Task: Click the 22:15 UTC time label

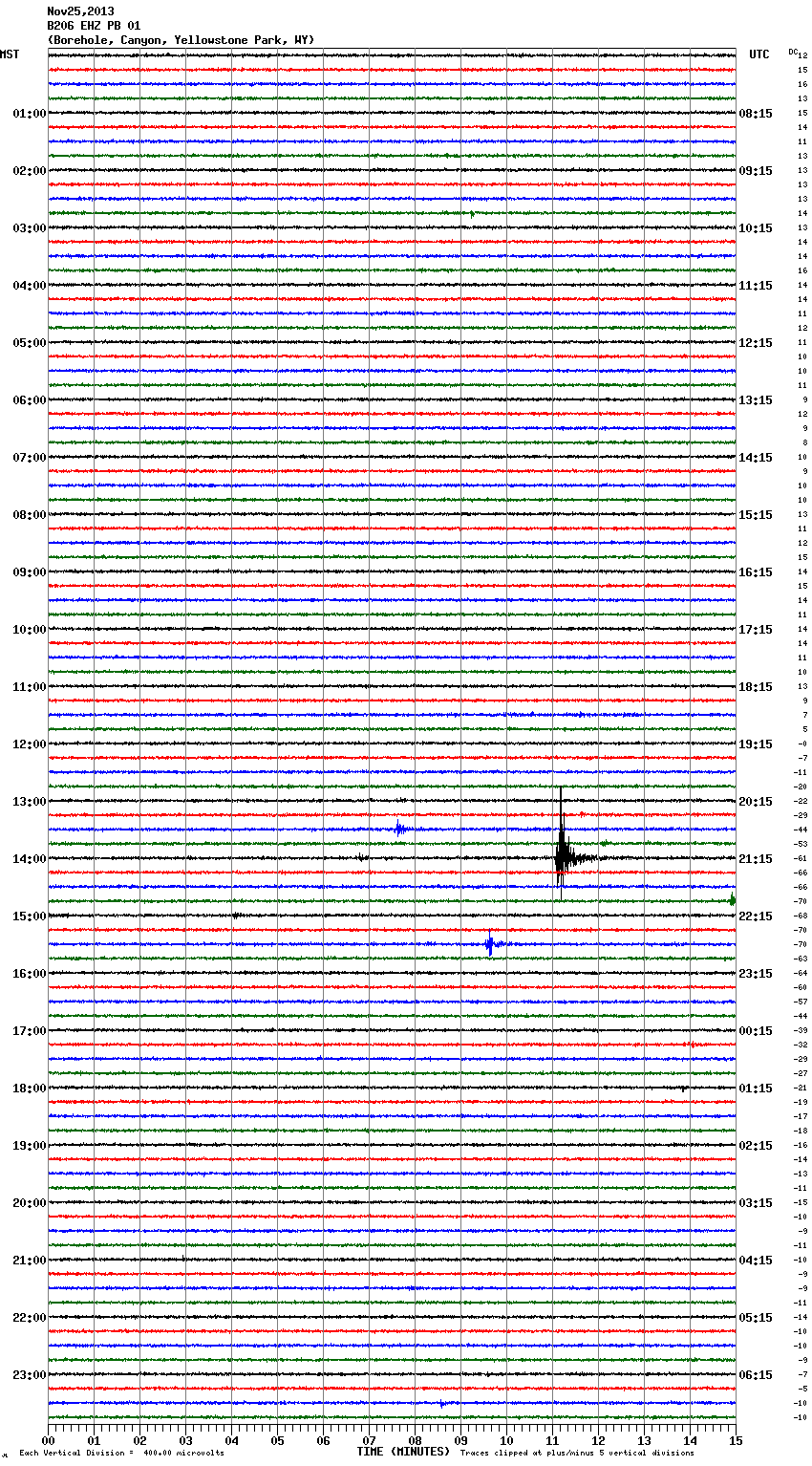Action: [x=756, y=916]
